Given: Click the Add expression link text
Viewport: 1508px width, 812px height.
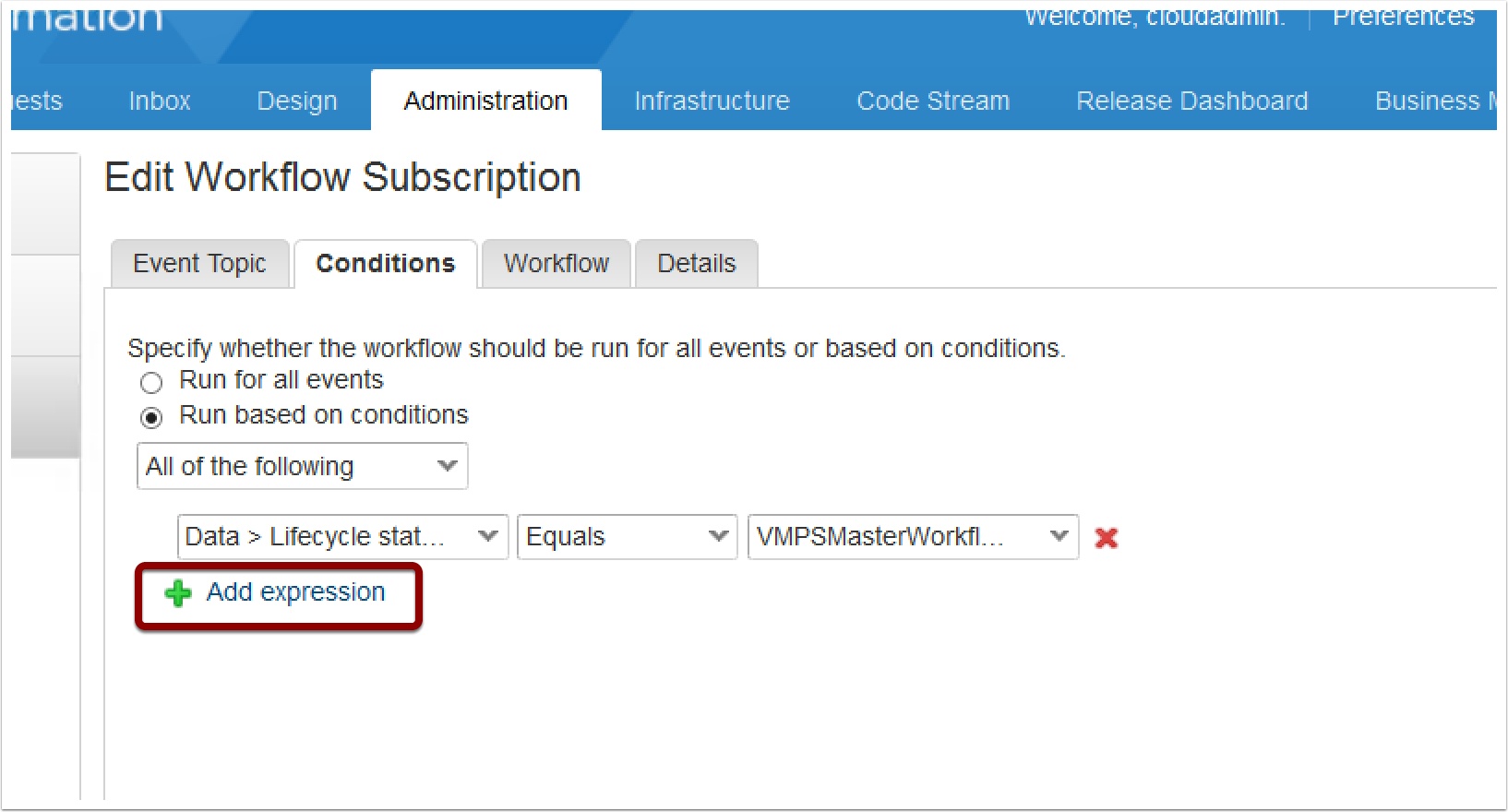Looking at the screenshot, I should pos(295,592).
